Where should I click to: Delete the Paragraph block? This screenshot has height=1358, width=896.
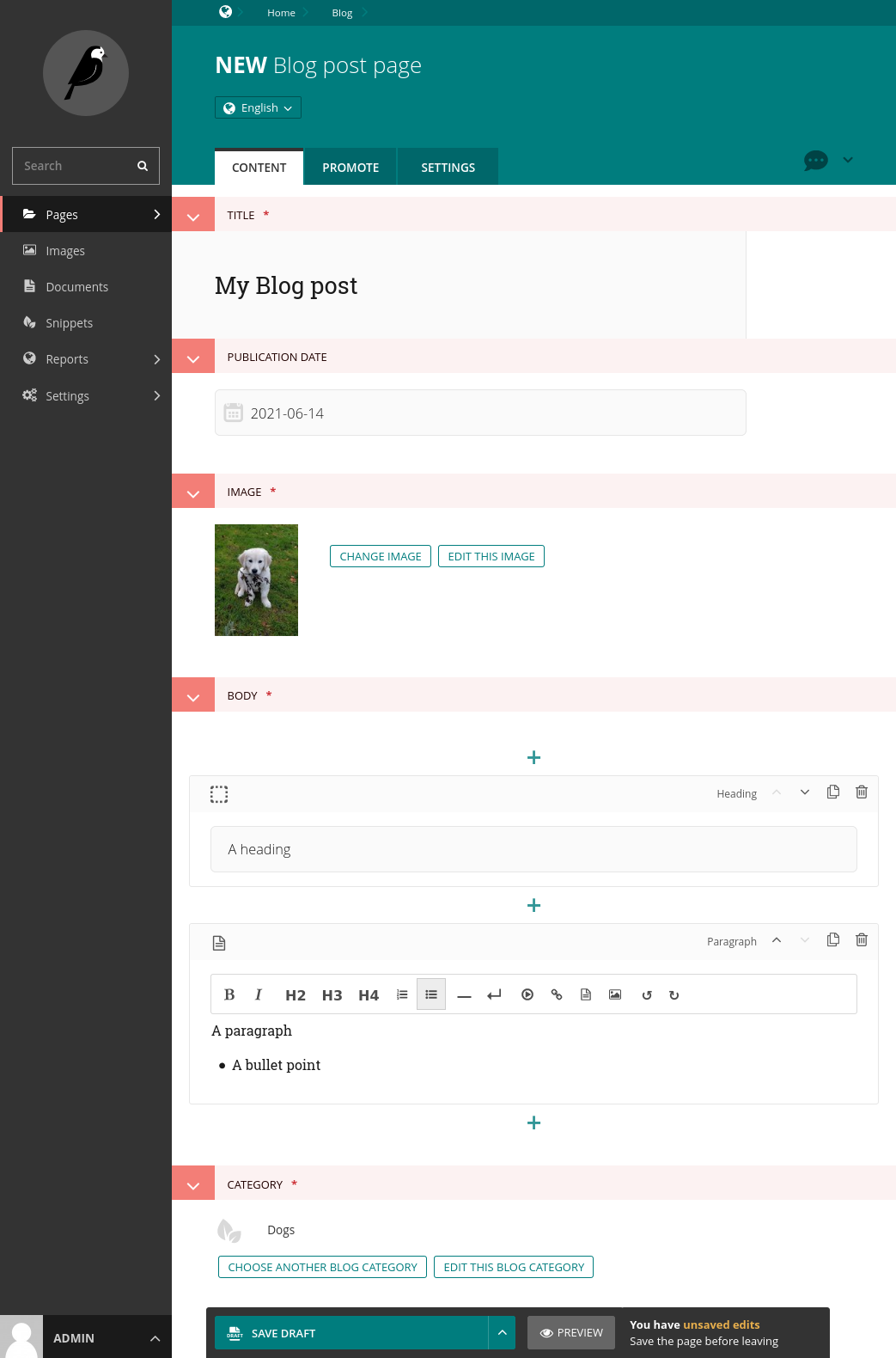[x=862, y=940]
